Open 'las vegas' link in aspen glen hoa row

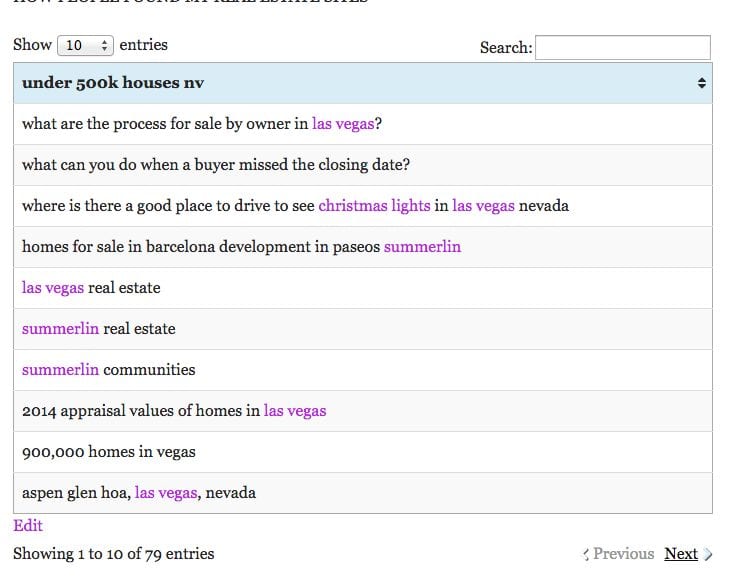(x=166, y=493)
